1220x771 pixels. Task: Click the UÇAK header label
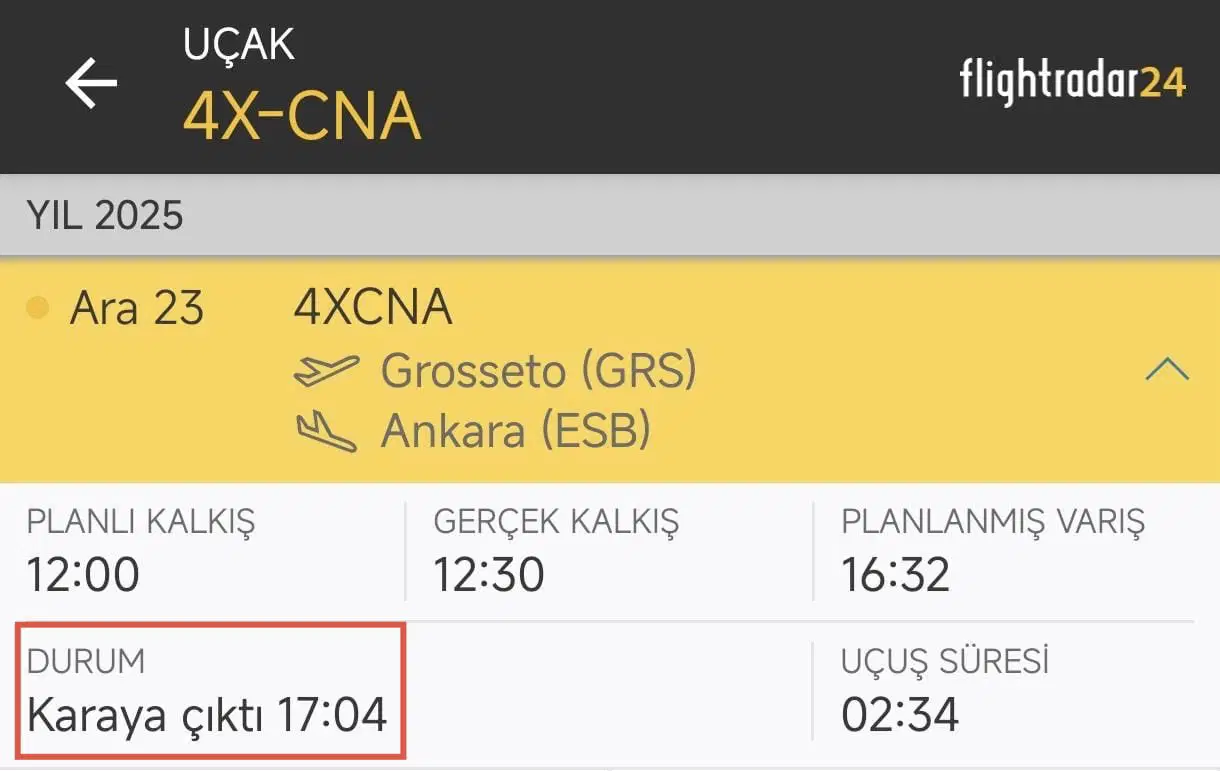[239, 45]
